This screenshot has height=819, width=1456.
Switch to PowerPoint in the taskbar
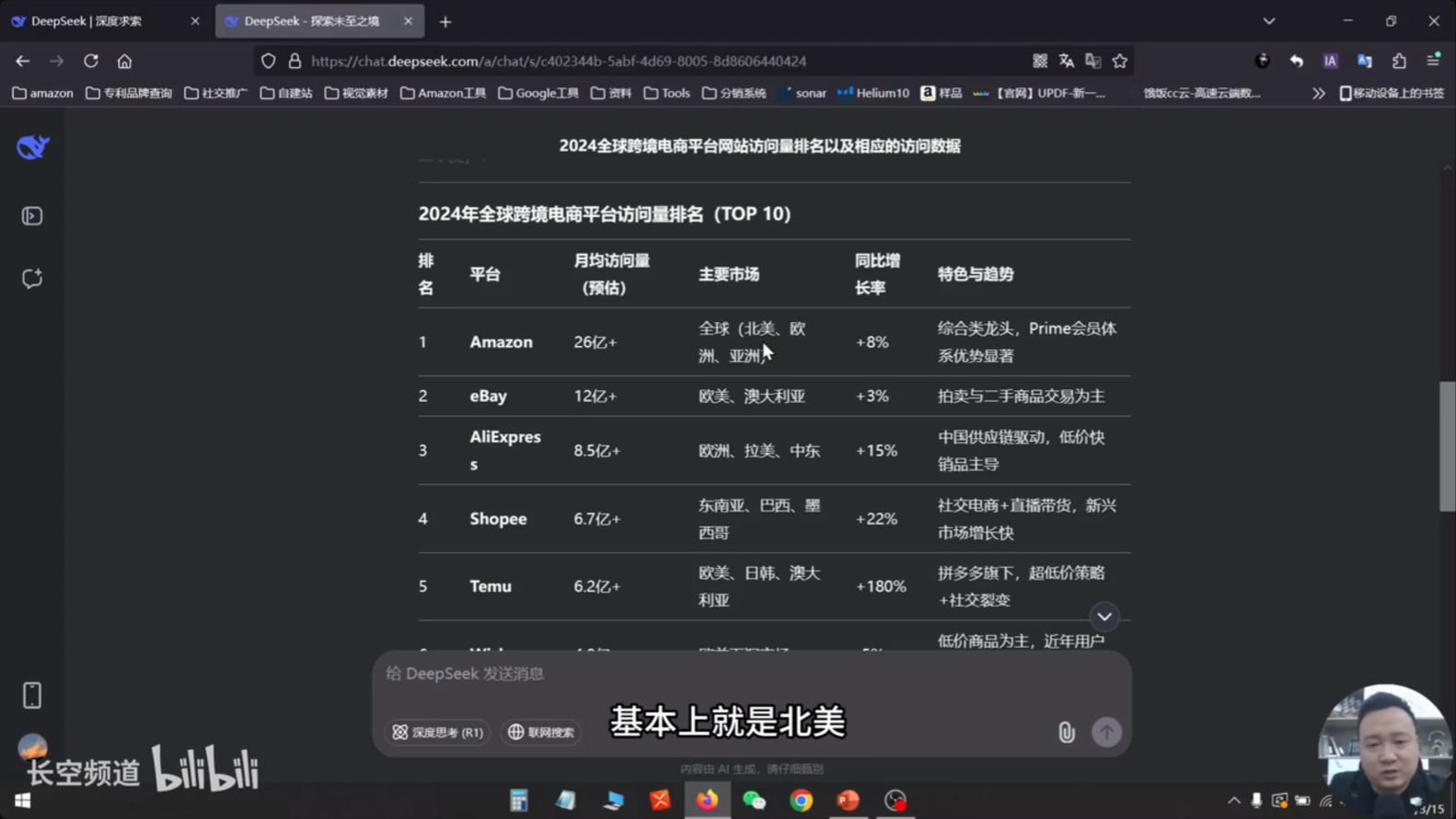click(848, 801)
